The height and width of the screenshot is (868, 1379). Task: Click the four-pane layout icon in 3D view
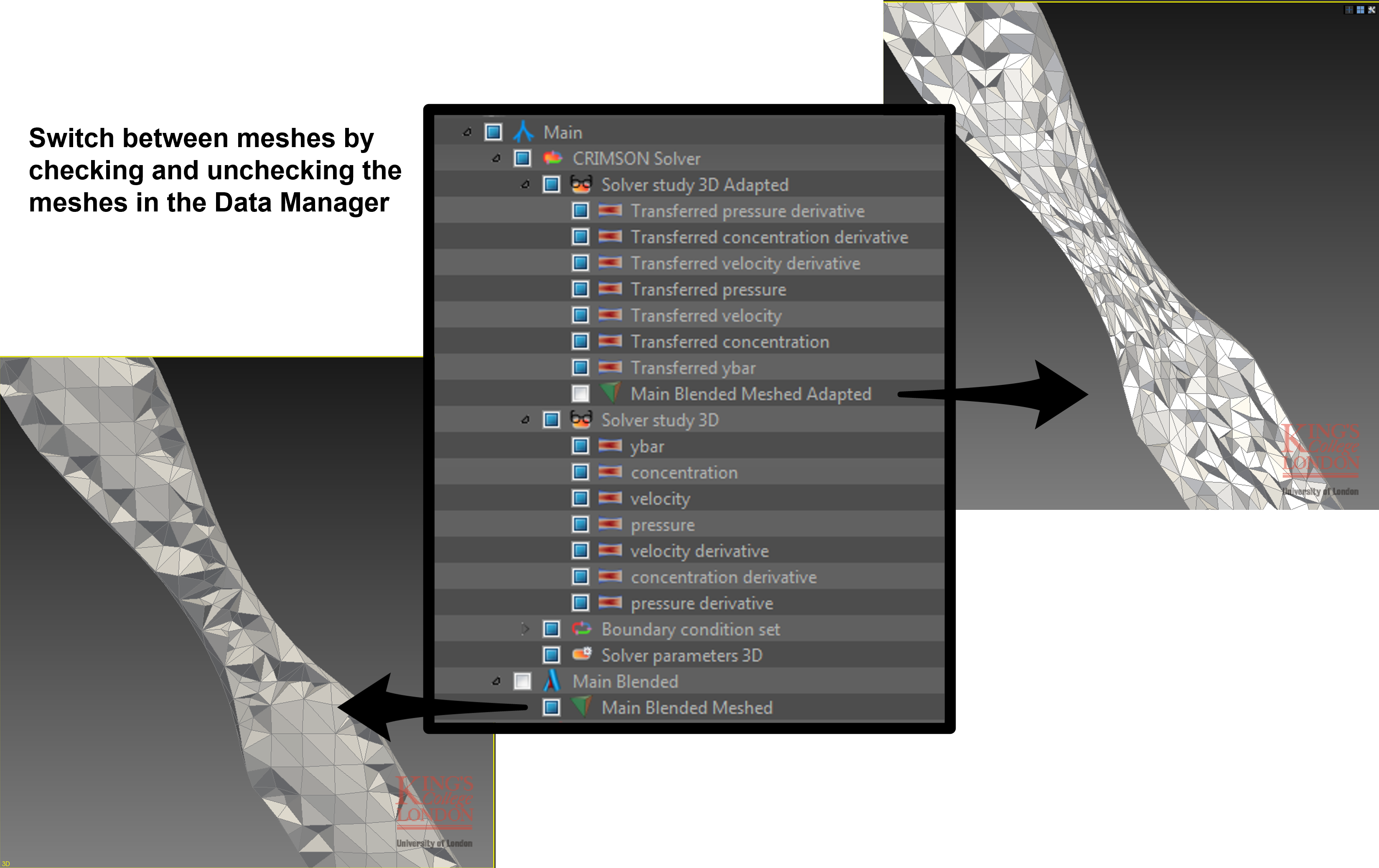(1360, 10)
